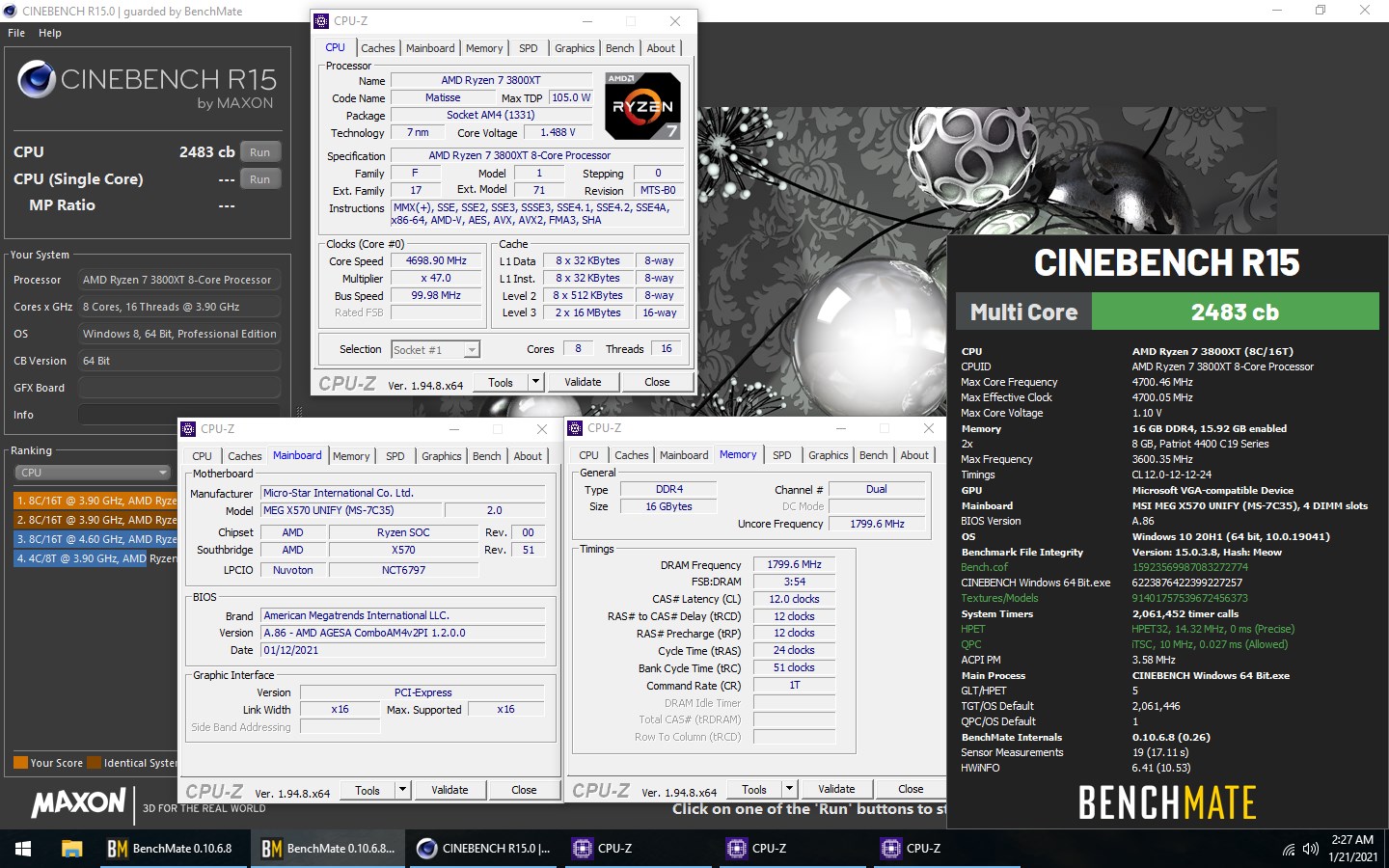Click the top CPU-Z window title icon

[322, 21]
